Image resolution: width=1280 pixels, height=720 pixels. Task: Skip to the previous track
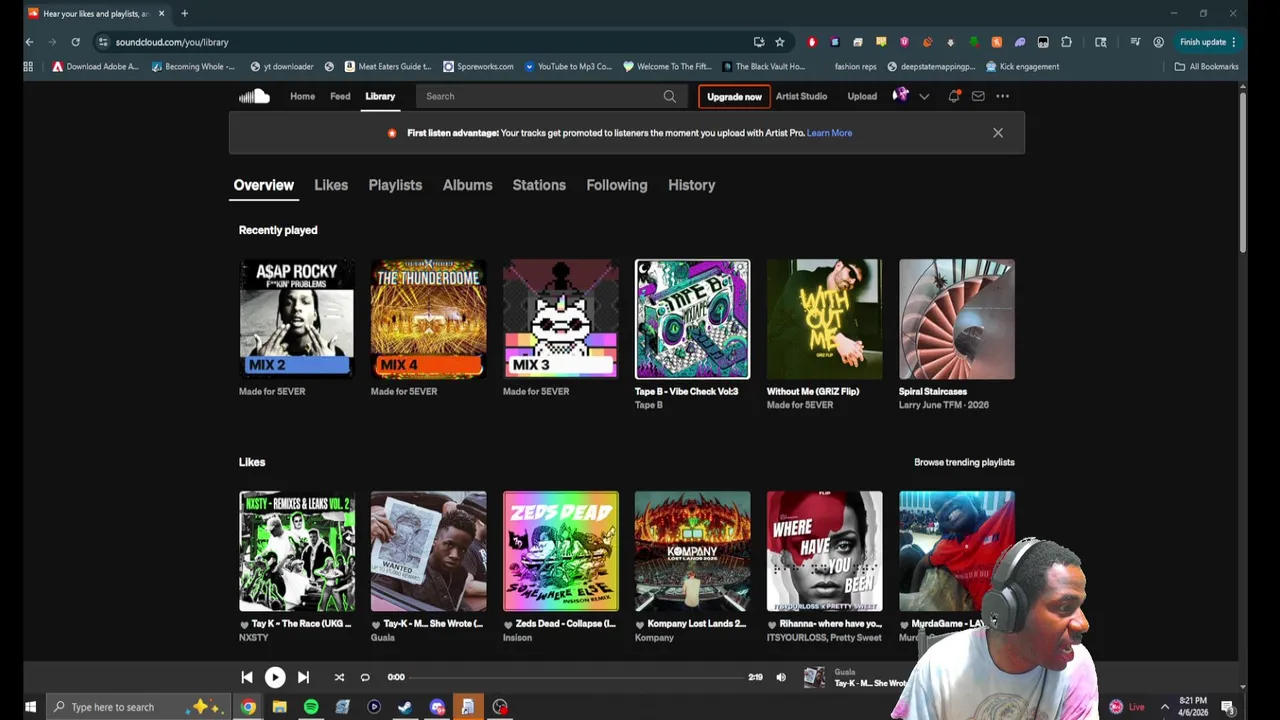coord(247,677)
